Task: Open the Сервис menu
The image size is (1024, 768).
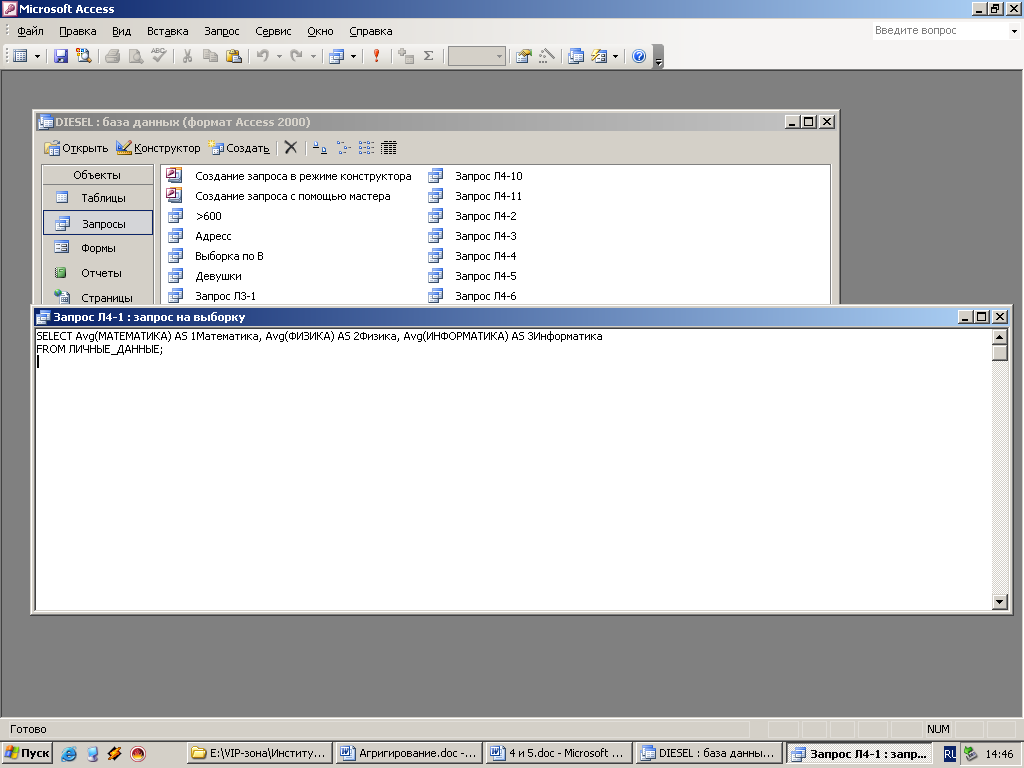Action: tap(273, 31)
